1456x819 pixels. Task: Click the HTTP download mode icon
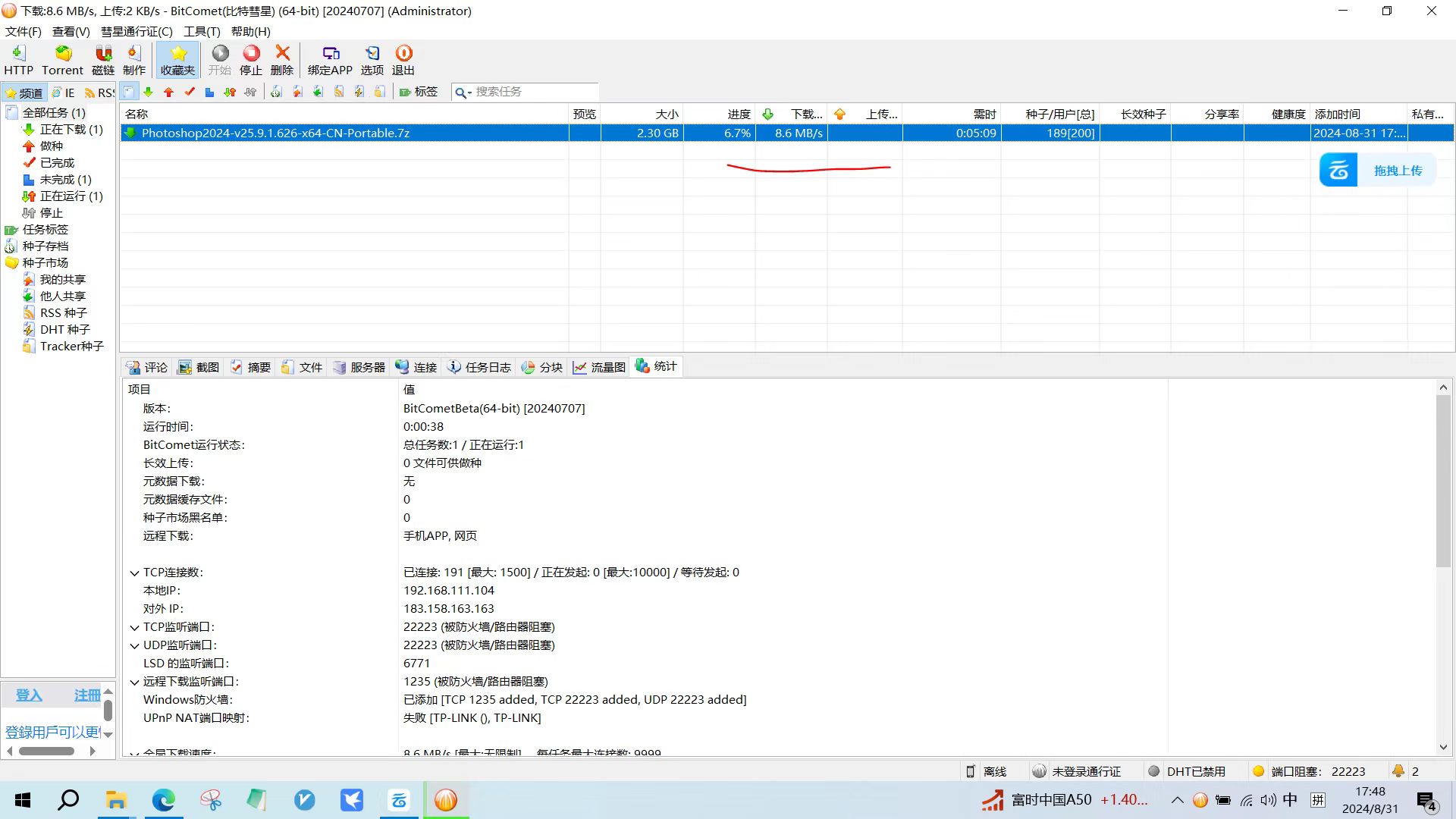[x=18, y=60]
